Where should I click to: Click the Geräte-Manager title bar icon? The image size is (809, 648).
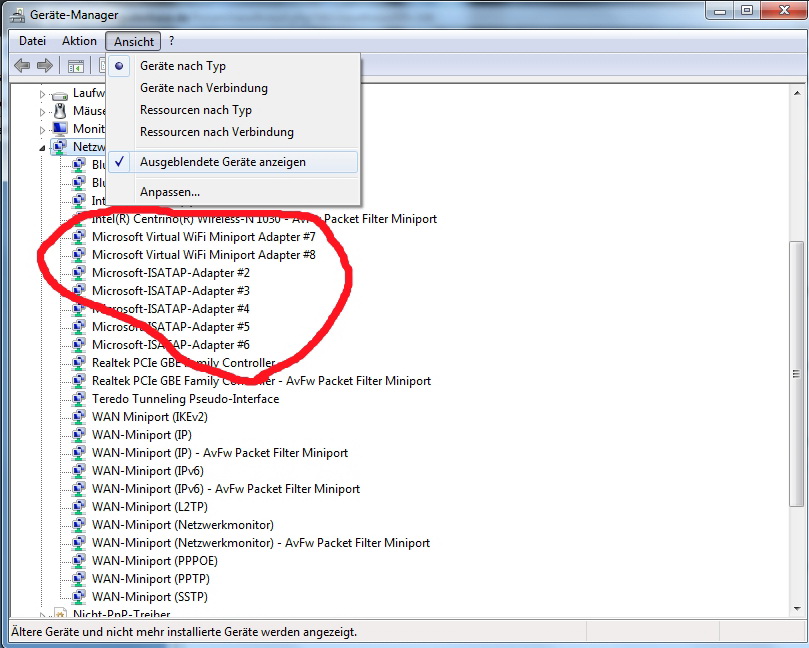coord(18,15)
